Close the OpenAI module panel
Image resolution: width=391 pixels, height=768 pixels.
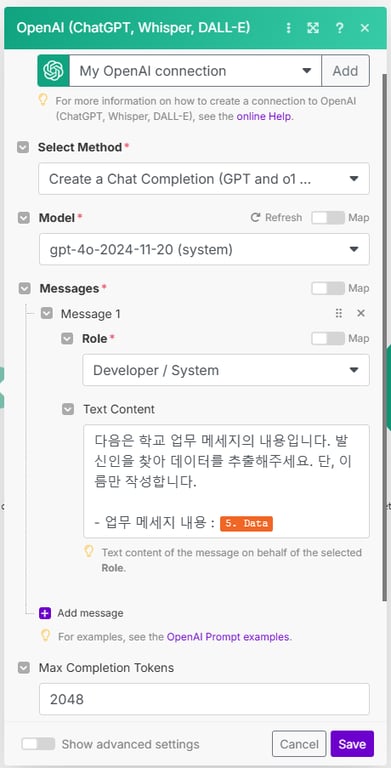365,28
